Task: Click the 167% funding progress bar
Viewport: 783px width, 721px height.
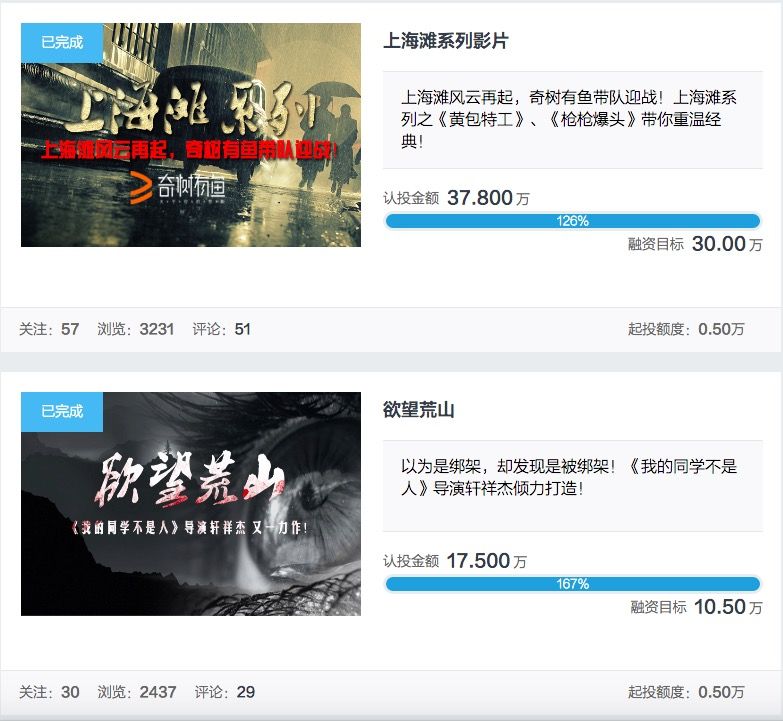Action: 573,584
